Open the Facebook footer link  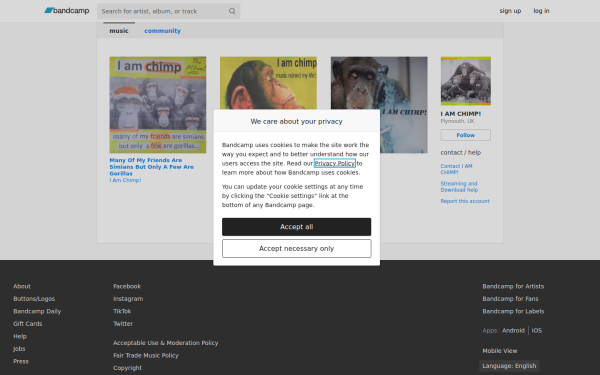127,286
